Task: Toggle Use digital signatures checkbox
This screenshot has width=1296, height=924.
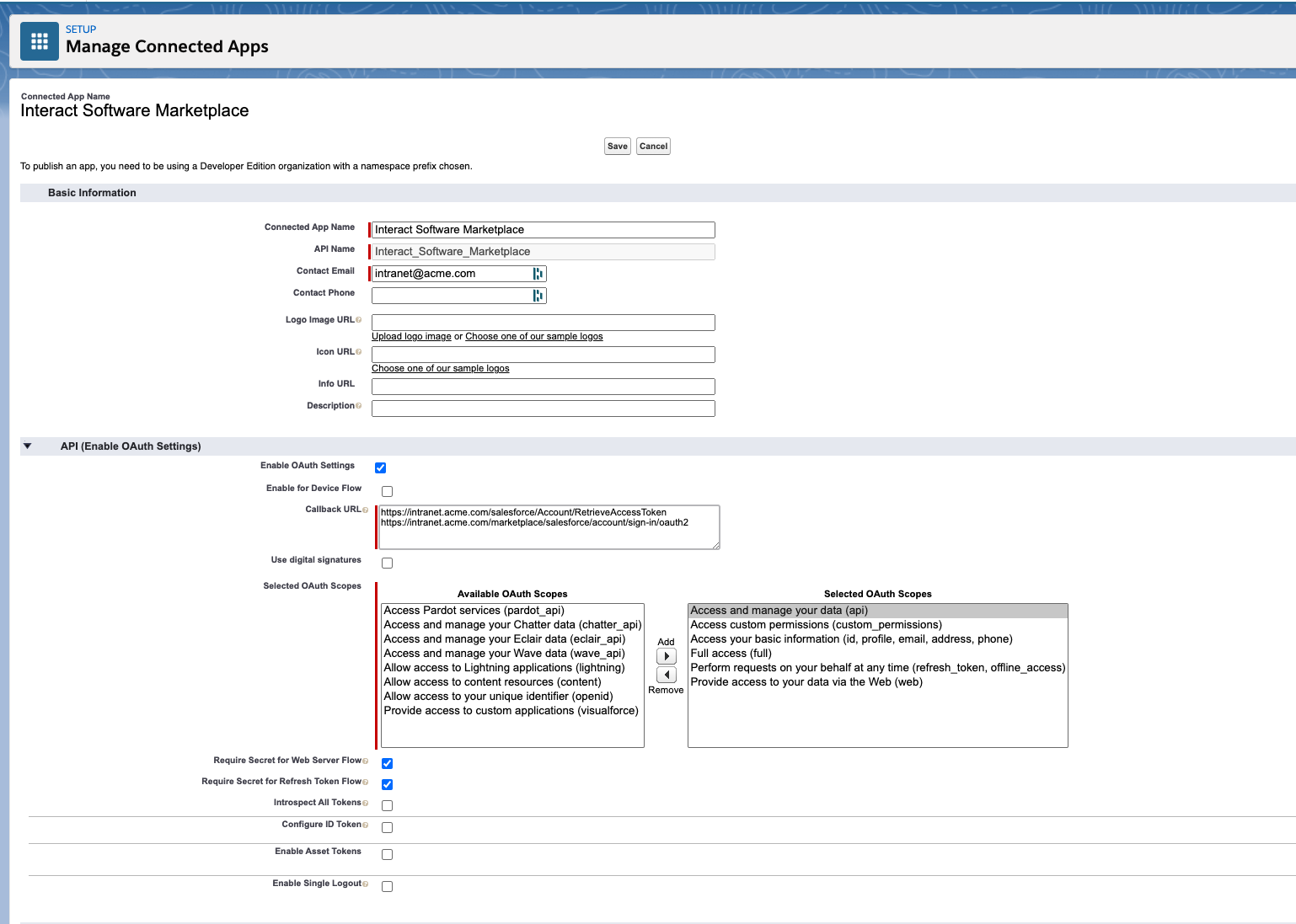Action: click(388, 563)
